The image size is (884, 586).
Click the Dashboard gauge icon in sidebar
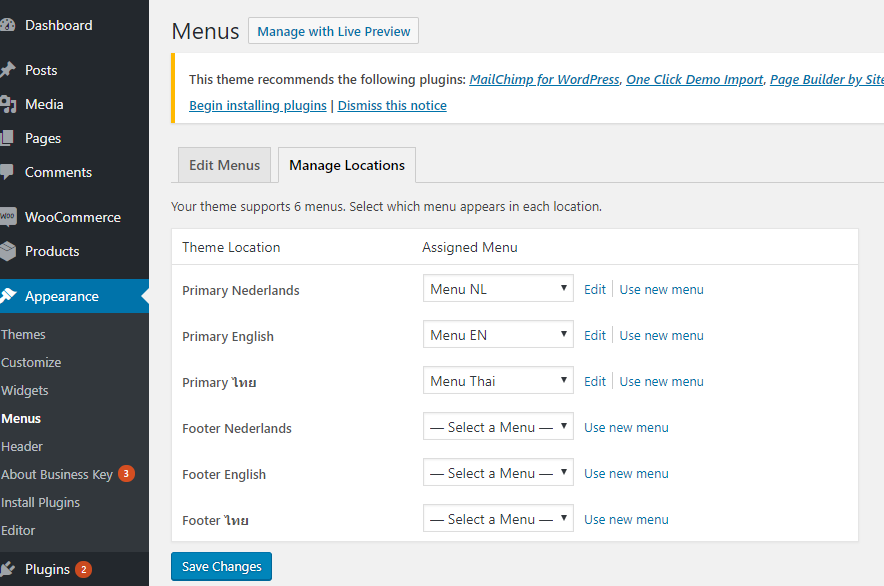coord(7,26)
